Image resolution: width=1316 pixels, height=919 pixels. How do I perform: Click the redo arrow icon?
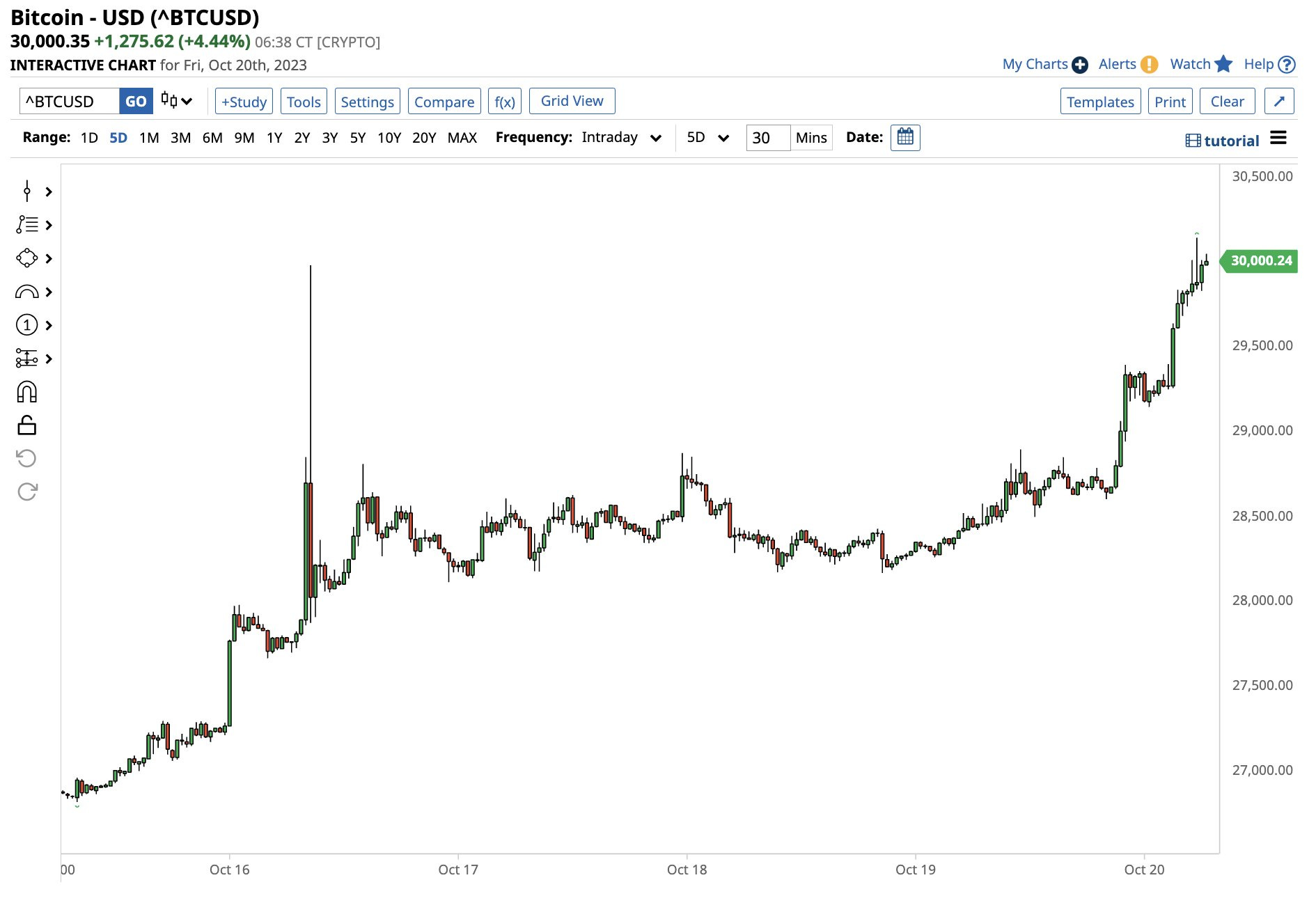coord(27,492)
